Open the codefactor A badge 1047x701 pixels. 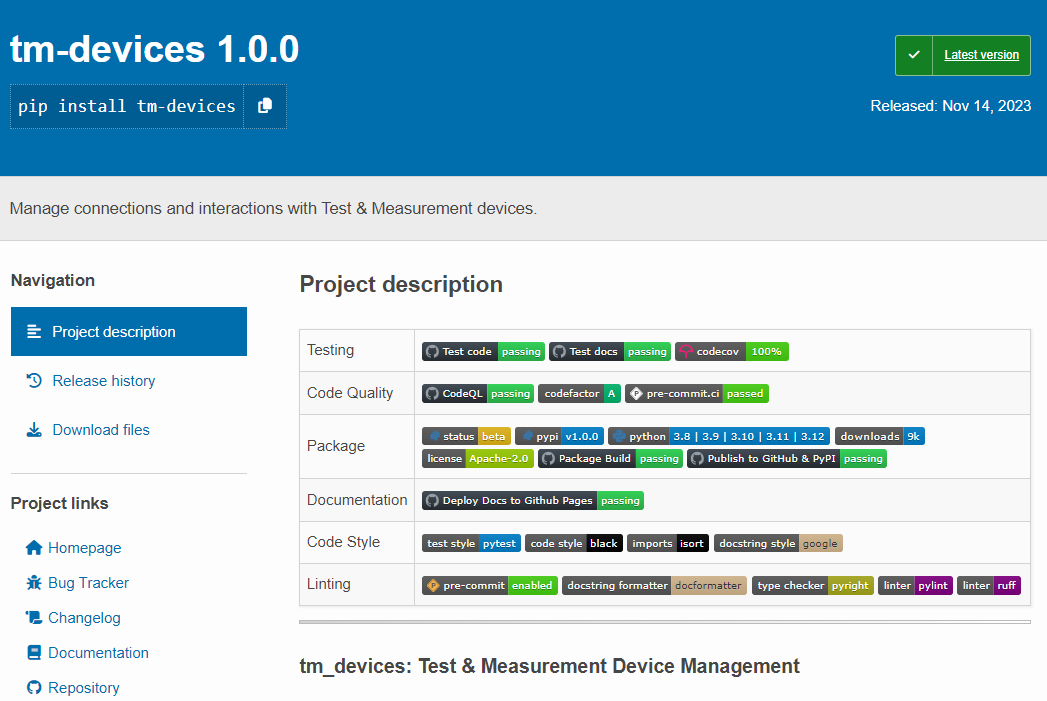[x=580, y=394]
